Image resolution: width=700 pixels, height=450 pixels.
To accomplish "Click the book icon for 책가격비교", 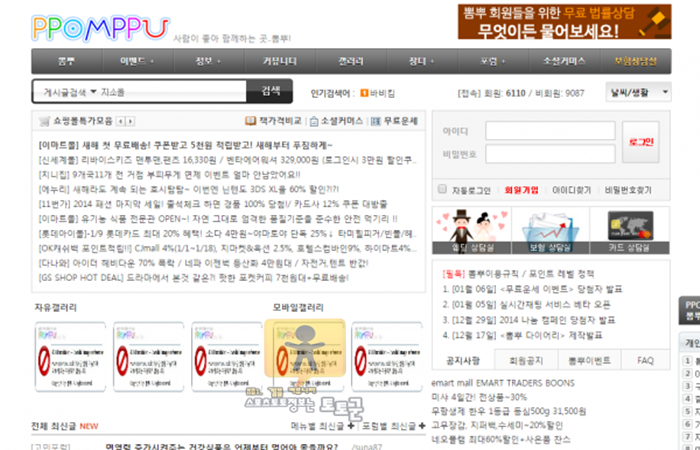I will click(x=250, y=121).
